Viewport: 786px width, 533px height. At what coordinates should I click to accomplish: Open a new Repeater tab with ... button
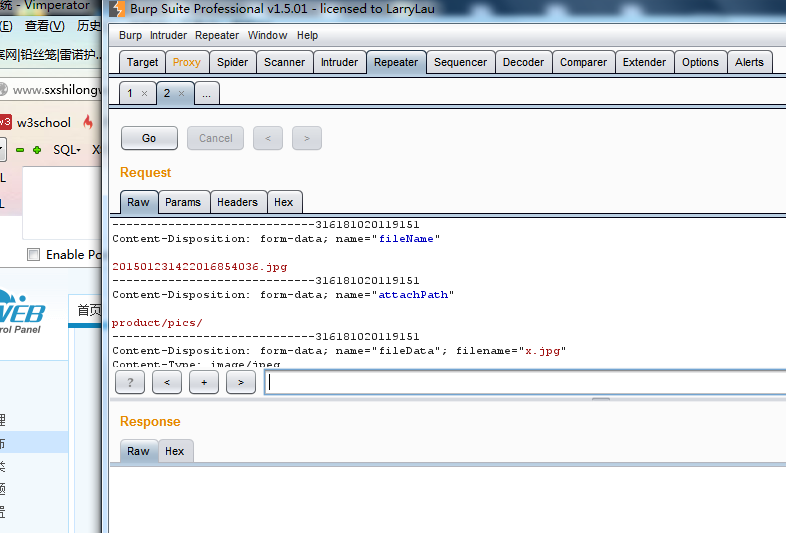tap(207, 94)
